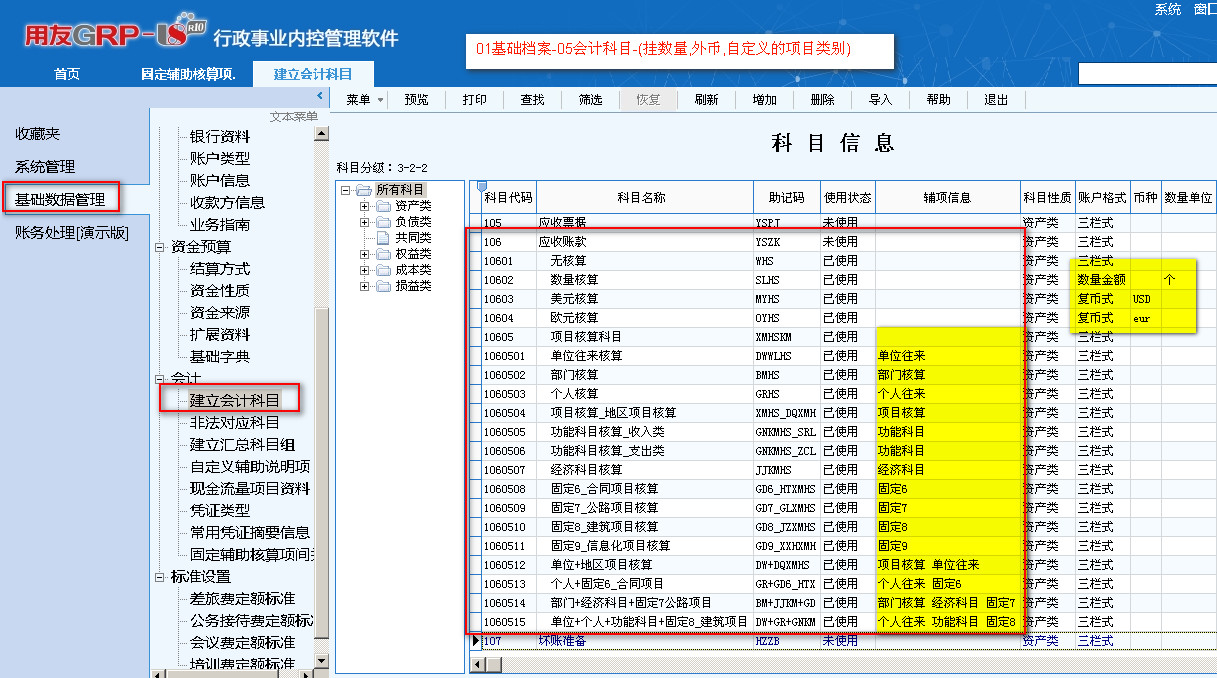Open the 菜单 dropdown in toolbar
This screenshot has width=1217, height=678.
click(x=365, y=100)
